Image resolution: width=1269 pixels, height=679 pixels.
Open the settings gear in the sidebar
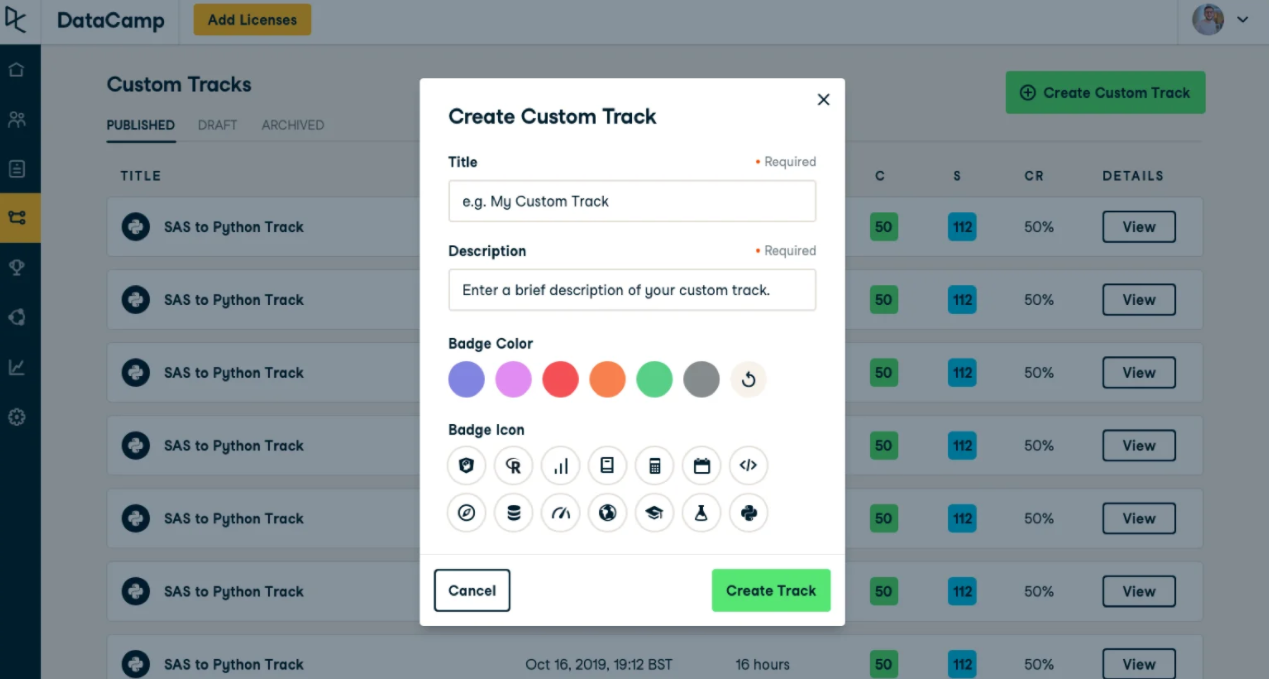[x=17, y=417]
